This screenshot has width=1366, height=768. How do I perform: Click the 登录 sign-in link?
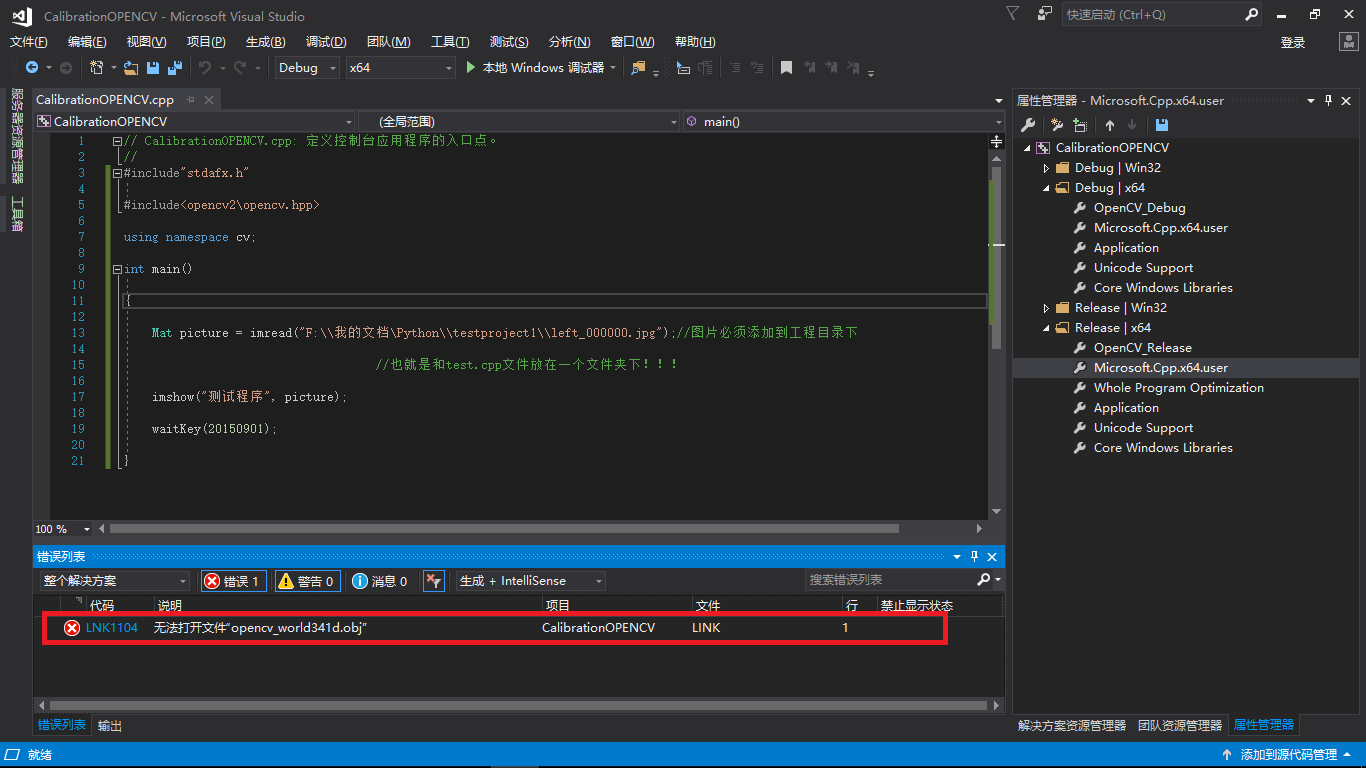1293,42
